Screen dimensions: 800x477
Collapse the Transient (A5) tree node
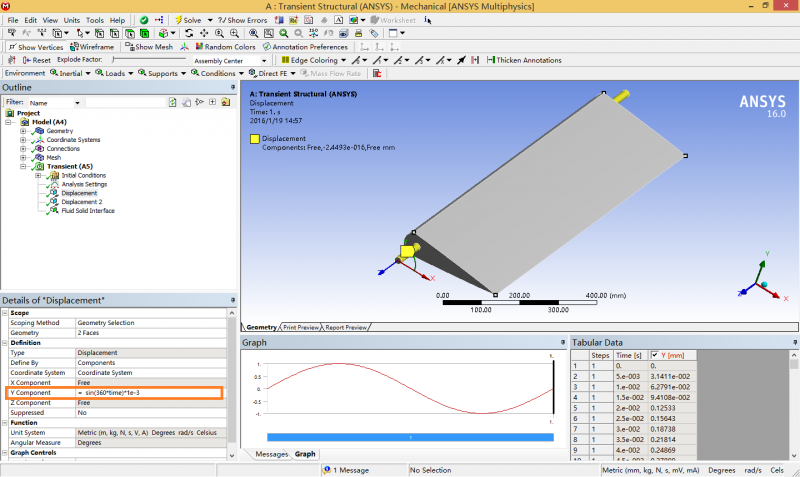click(23, 167)
